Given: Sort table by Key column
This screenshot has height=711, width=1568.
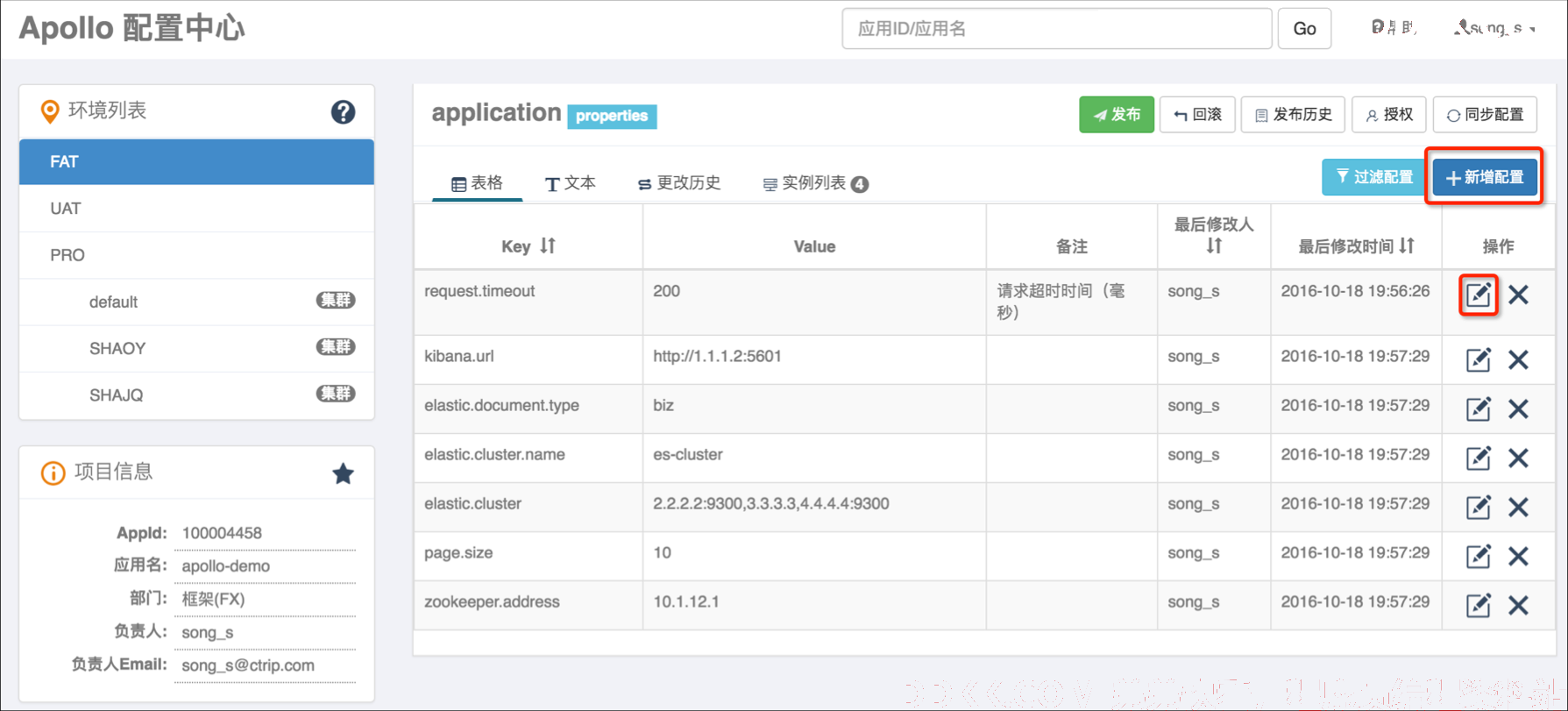Looking at the screenshot, I should [548, 245].
